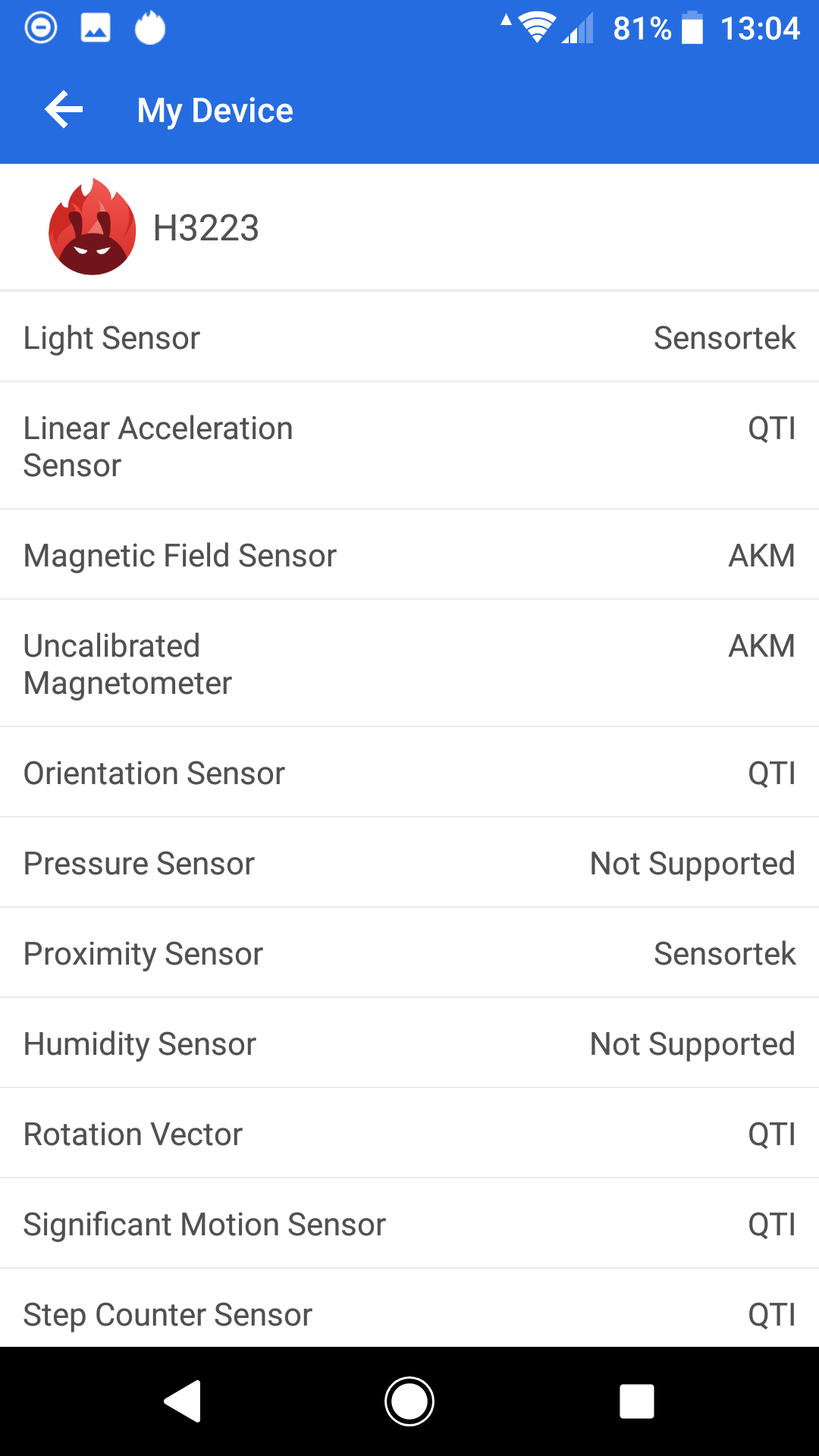Viewport: 819px width, 1456px height.
Task: Tap the Uncalibrated Magnetometer entry
Action: tap(409, 664)
